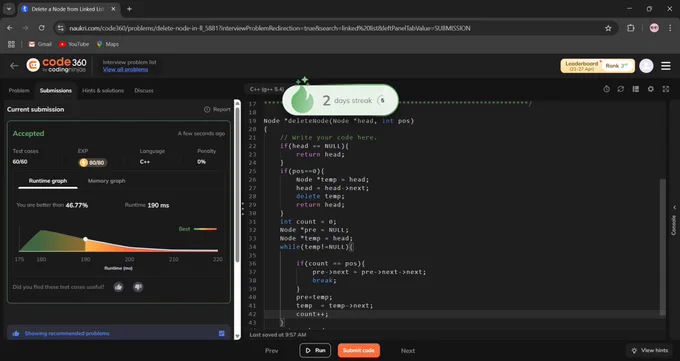Show the Memory graph tab
Viewport: 680px width, 361px height.
(106, 181)
